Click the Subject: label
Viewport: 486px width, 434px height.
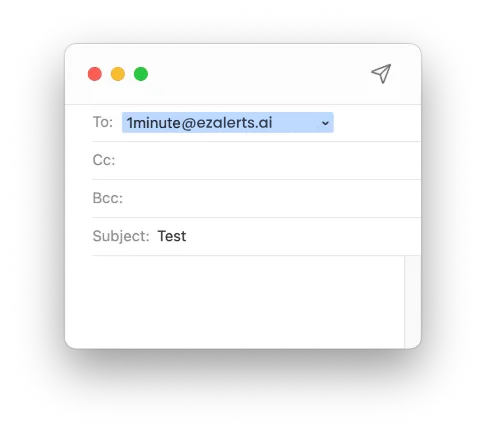point(121,236)
